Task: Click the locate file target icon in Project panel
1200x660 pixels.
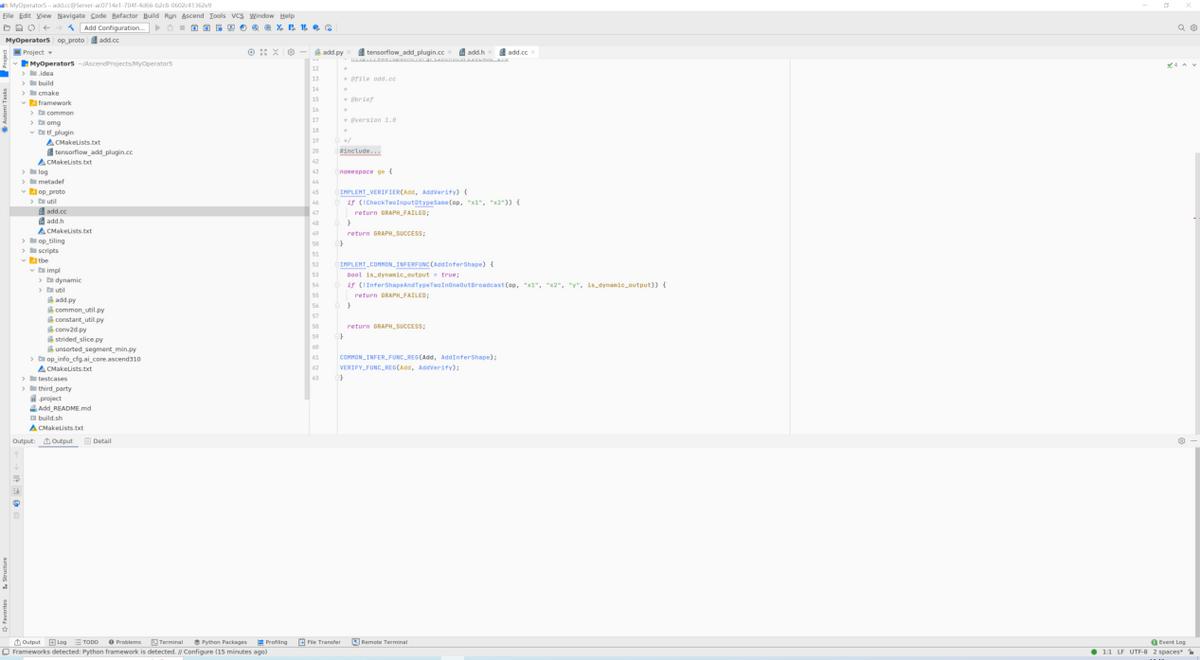Action: click(251, 52)
